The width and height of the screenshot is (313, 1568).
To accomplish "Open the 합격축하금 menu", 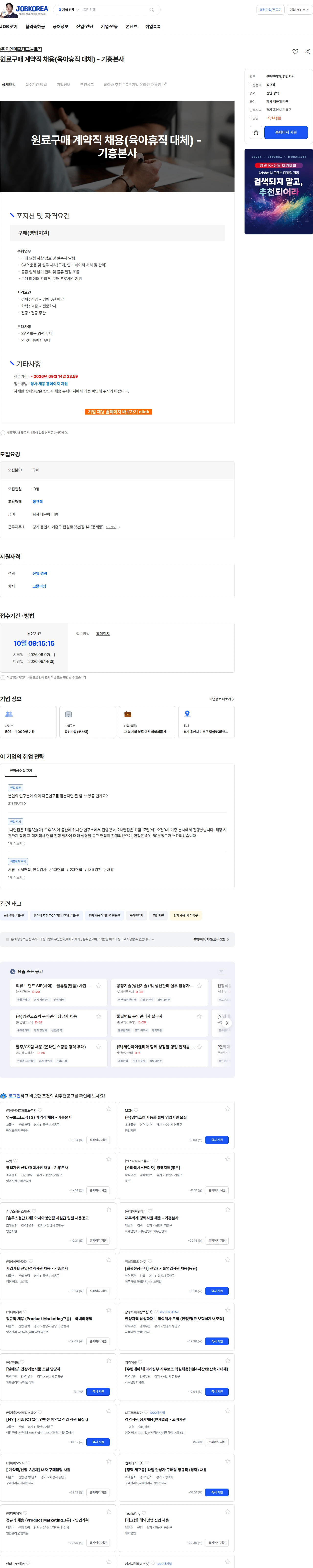I will [x=35, y=27].
